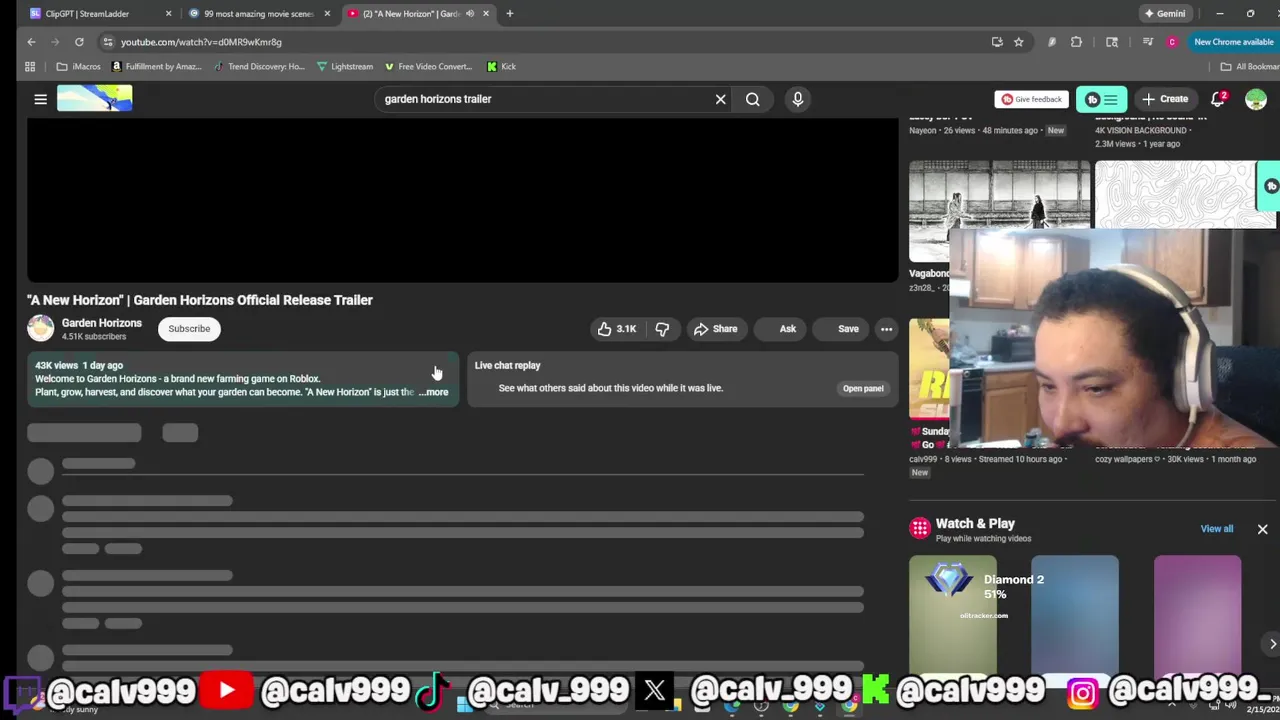Click the Garden Horizons channel avatar
Screen dimensions: 1280x720
coord(41,328)
